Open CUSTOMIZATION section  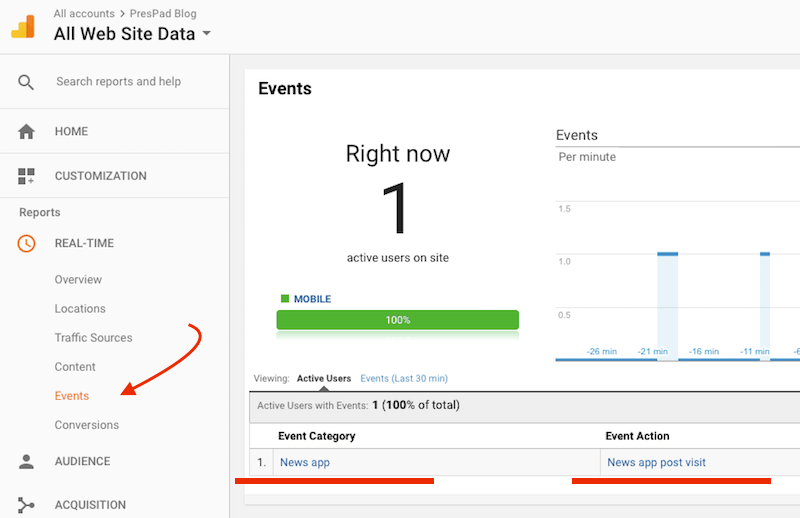(x=101, y=176)
